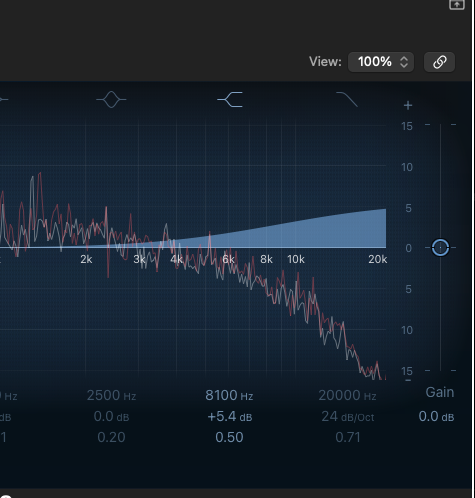Open the View 100% size dropdown

pyautogui.click(x=381, y=62)
